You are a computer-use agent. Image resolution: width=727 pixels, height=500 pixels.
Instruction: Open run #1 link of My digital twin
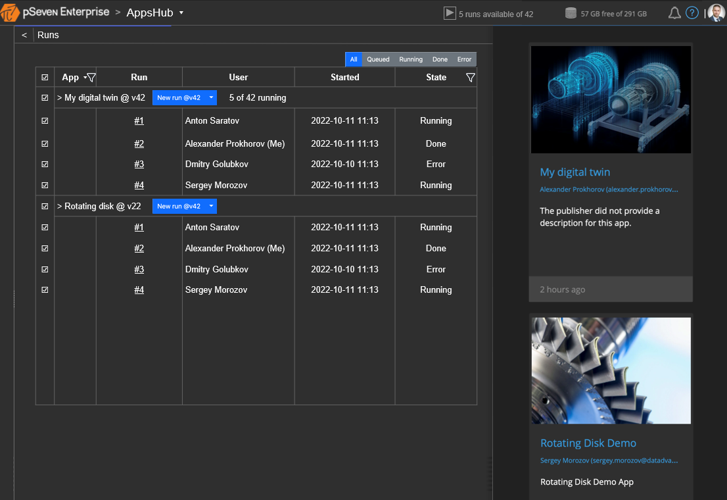click(x=139, y=121)
